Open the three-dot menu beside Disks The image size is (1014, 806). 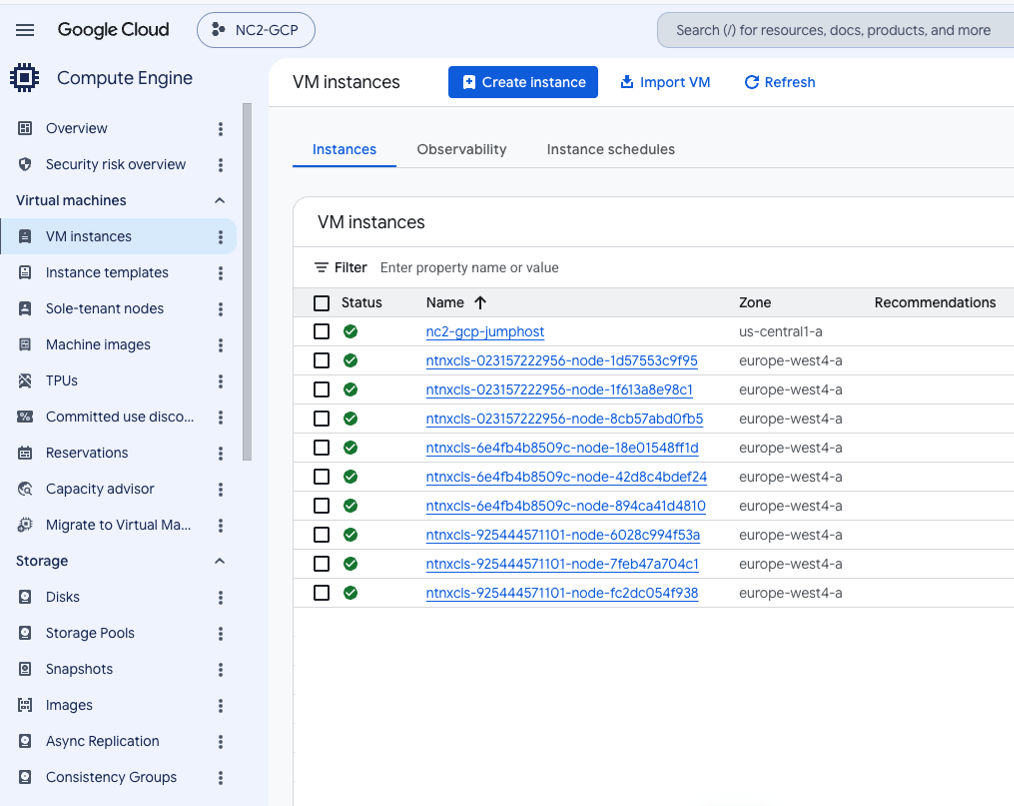click(x=221, y=597)
